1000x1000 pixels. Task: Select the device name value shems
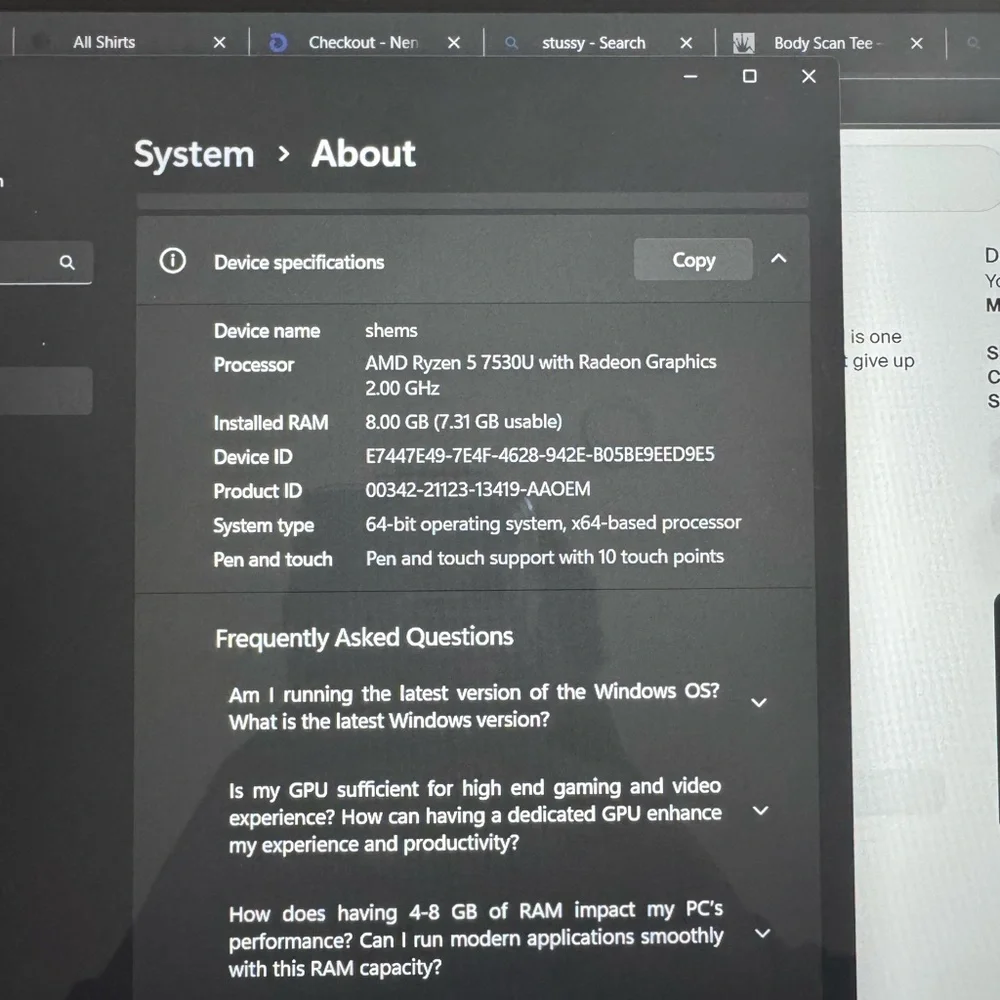(391, 330)
